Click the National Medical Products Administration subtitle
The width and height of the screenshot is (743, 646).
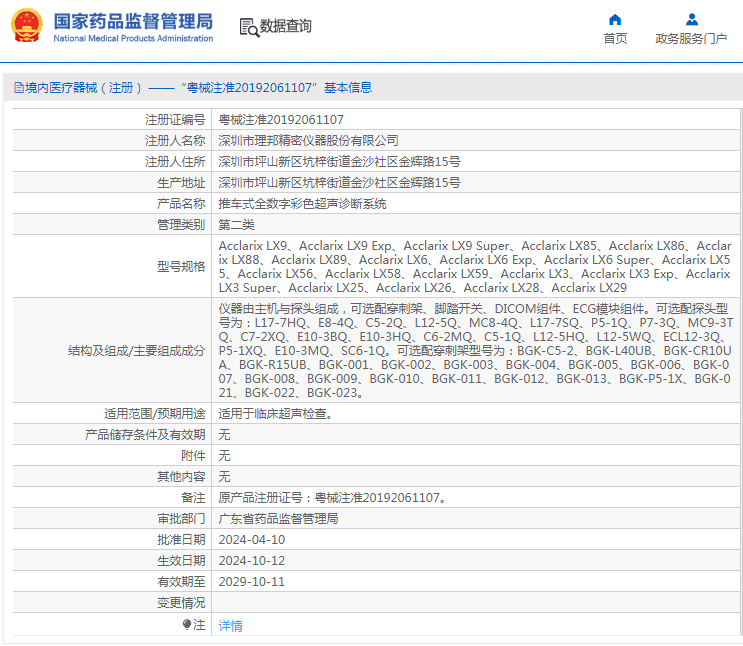click(x=133, y=38)
